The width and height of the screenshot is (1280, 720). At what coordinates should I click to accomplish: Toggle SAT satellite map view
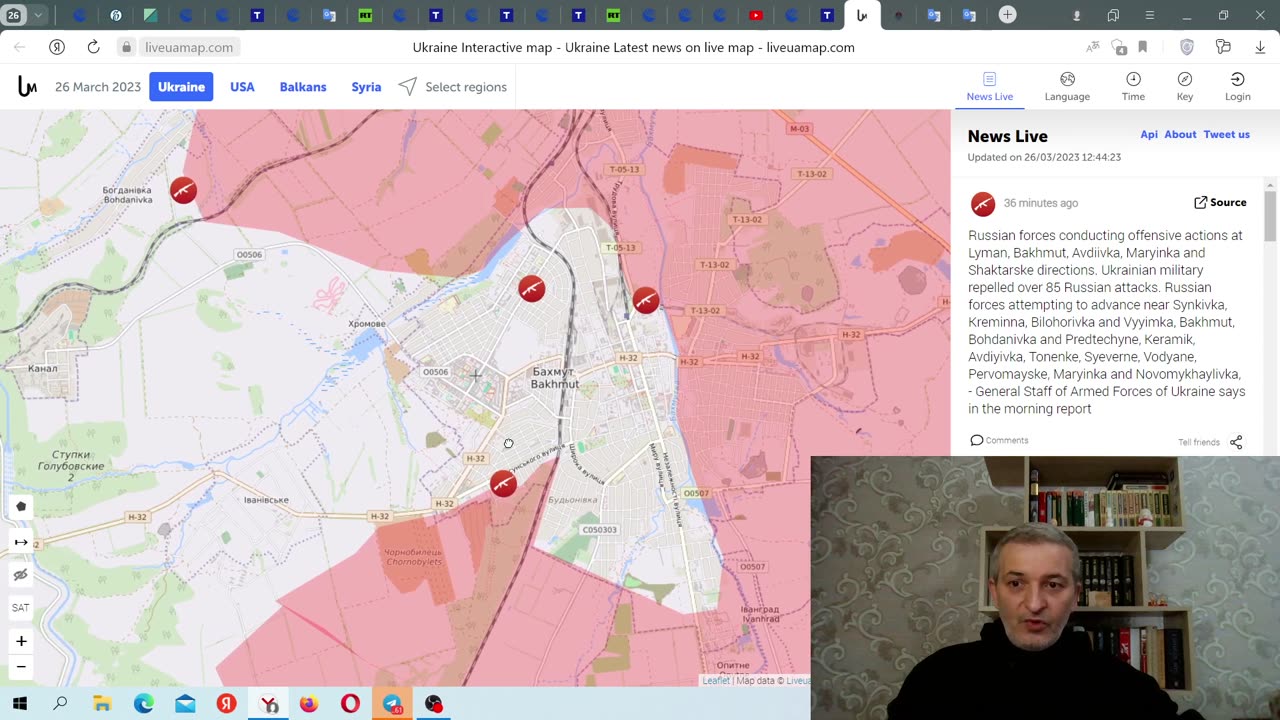click(x=21, y=608)
